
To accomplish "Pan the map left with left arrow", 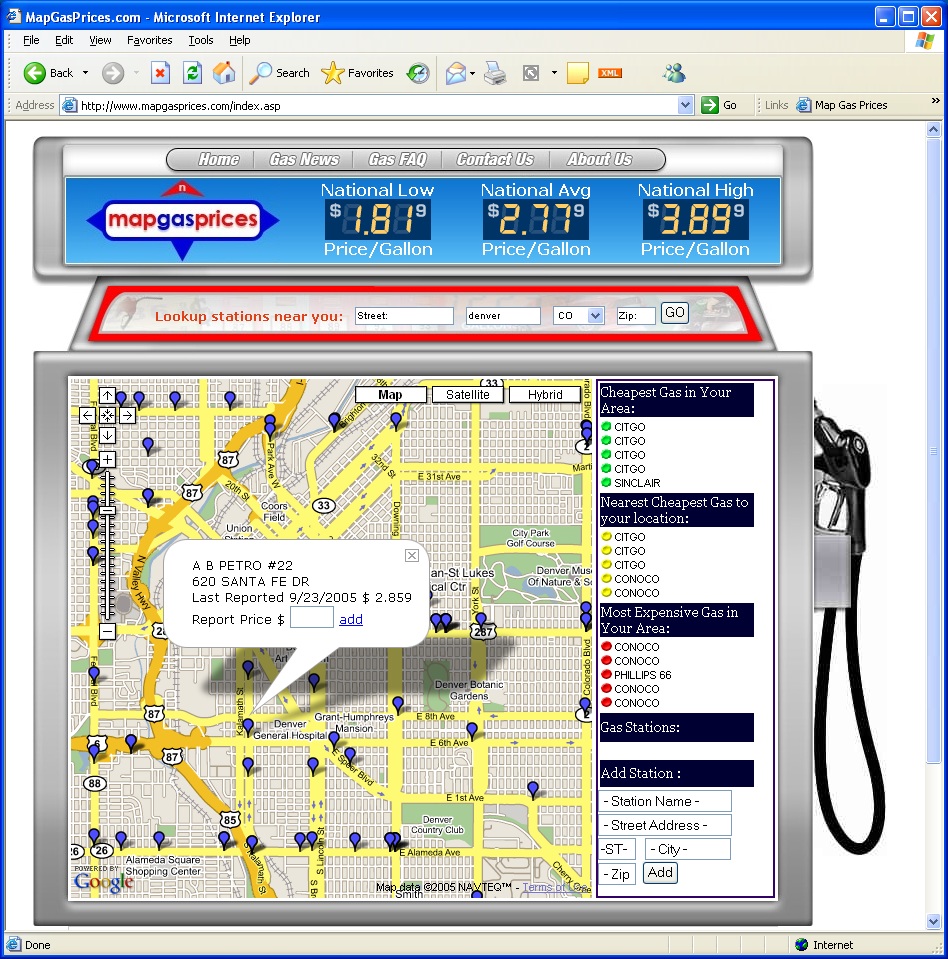I will click(x=87, y=416).
